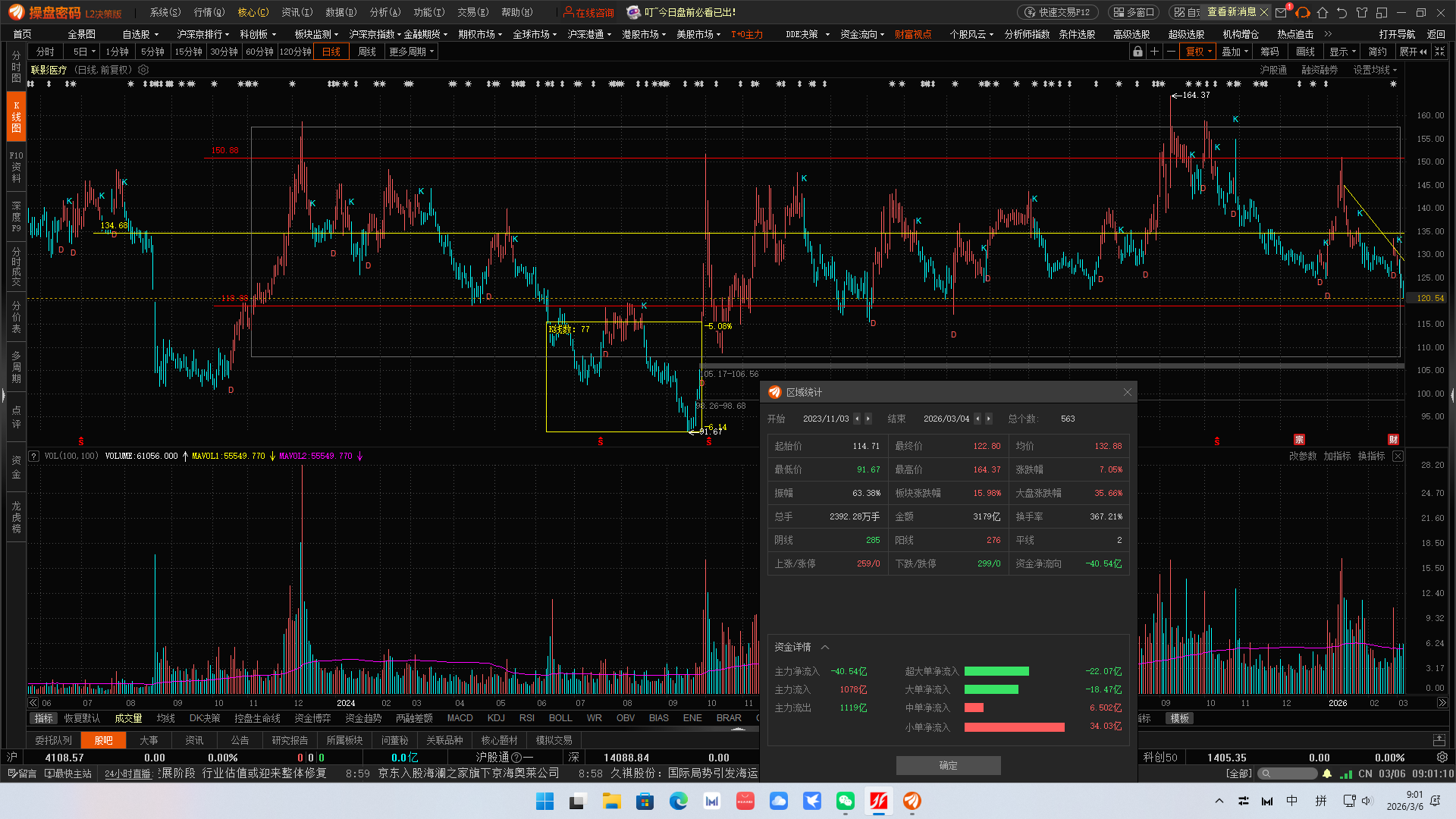This screenshot has height=819, width=1456.
Task: Click the shrink-fullscreen icon beside 展开
Action: [1439, 52]
